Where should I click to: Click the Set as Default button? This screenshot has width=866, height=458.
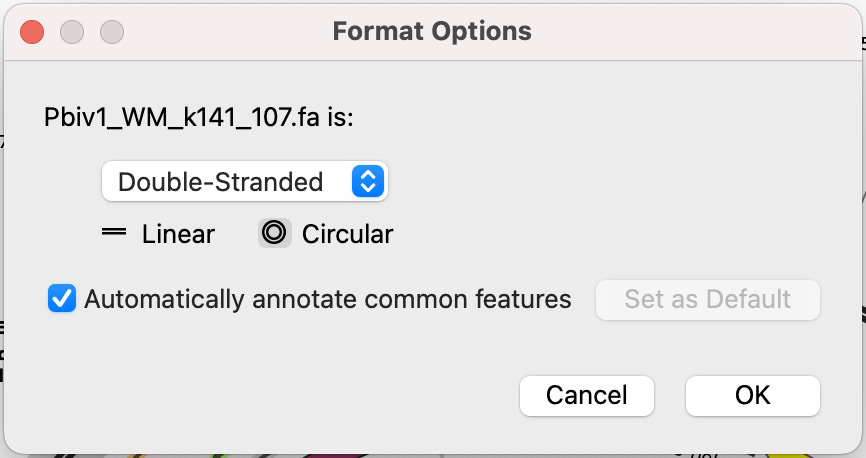click(x=707, y=299)
